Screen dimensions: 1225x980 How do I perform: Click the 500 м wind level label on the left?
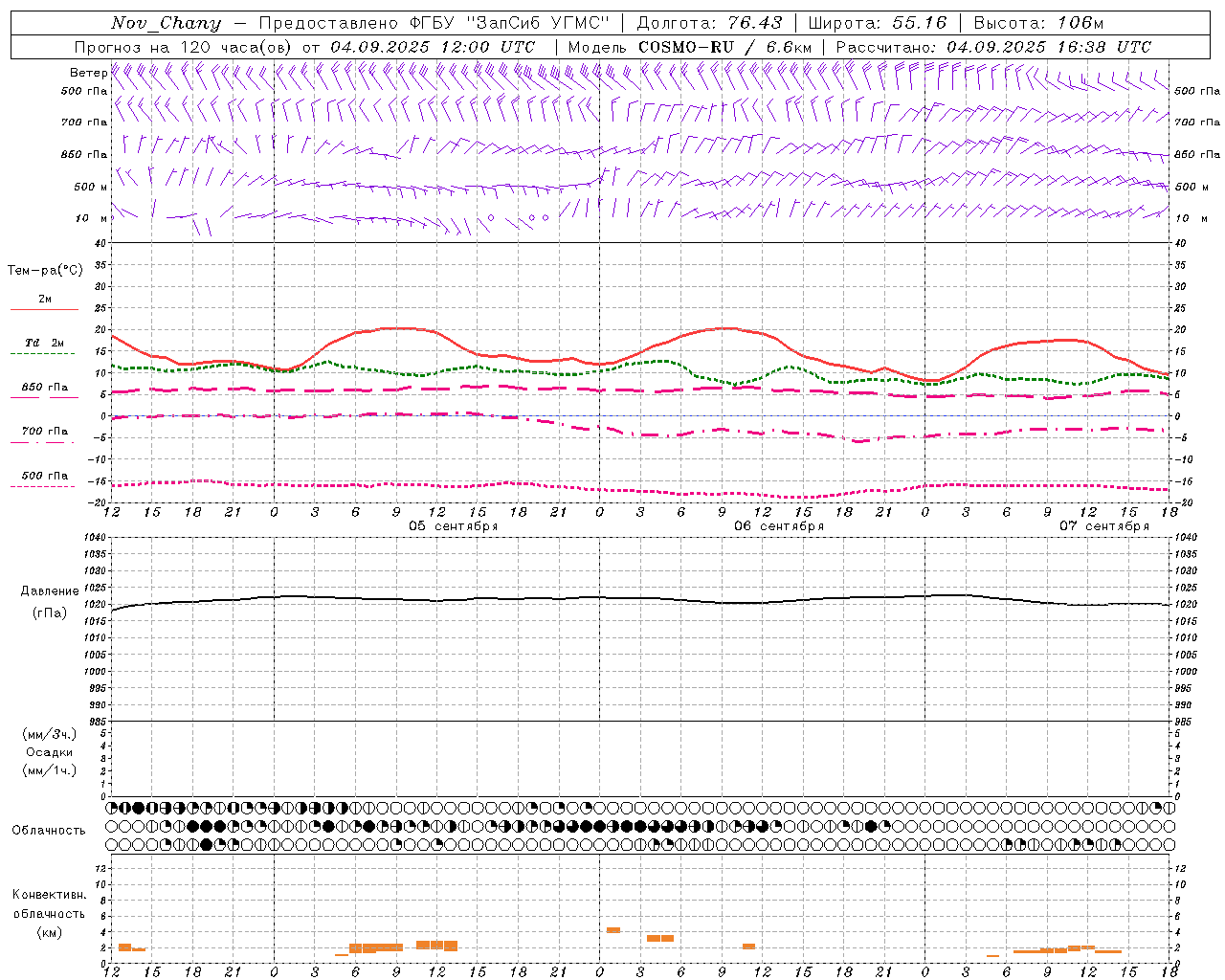point(91,187)
